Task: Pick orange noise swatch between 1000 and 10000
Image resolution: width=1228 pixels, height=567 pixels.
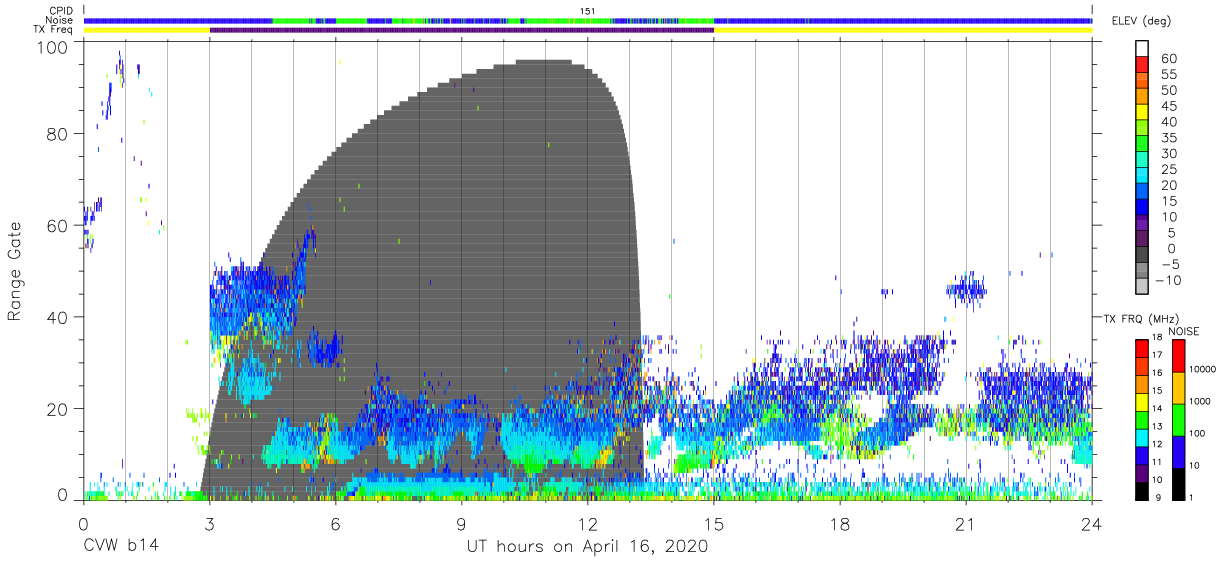Action: pos(1178,387)
